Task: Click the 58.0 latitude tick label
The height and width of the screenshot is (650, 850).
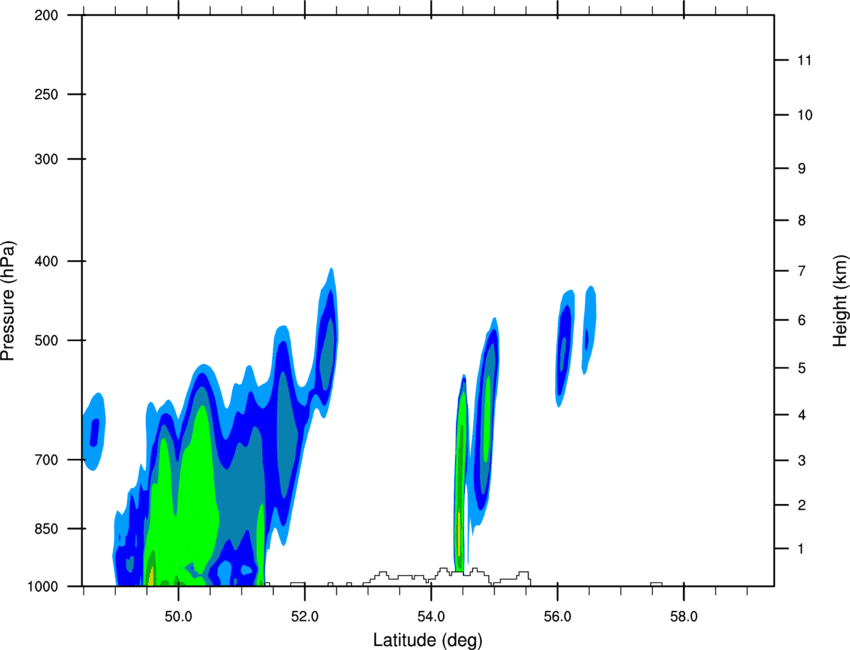Action: (x=684, y=617)
